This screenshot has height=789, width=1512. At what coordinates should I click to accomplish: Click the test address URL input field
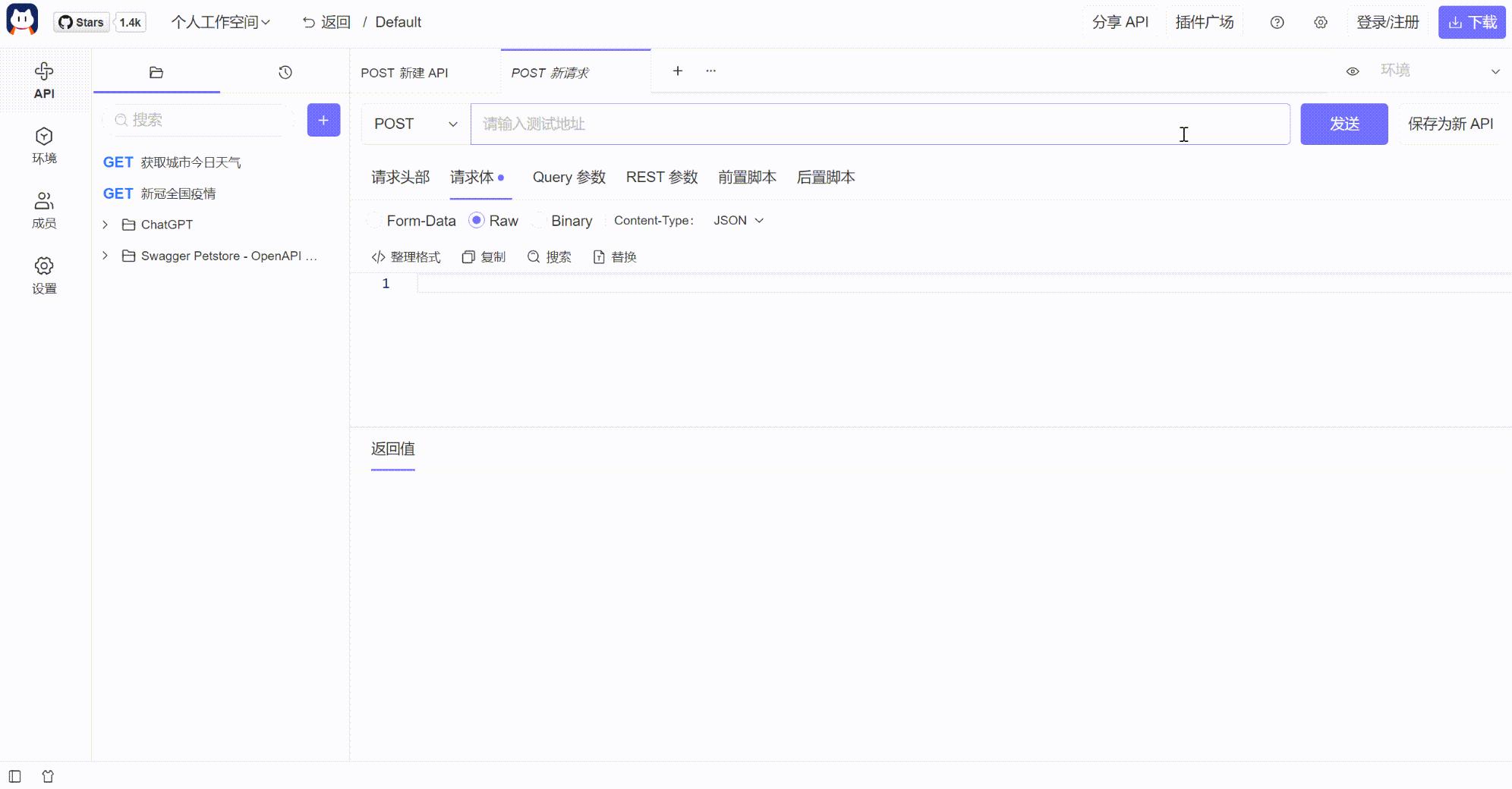point(835,124)
